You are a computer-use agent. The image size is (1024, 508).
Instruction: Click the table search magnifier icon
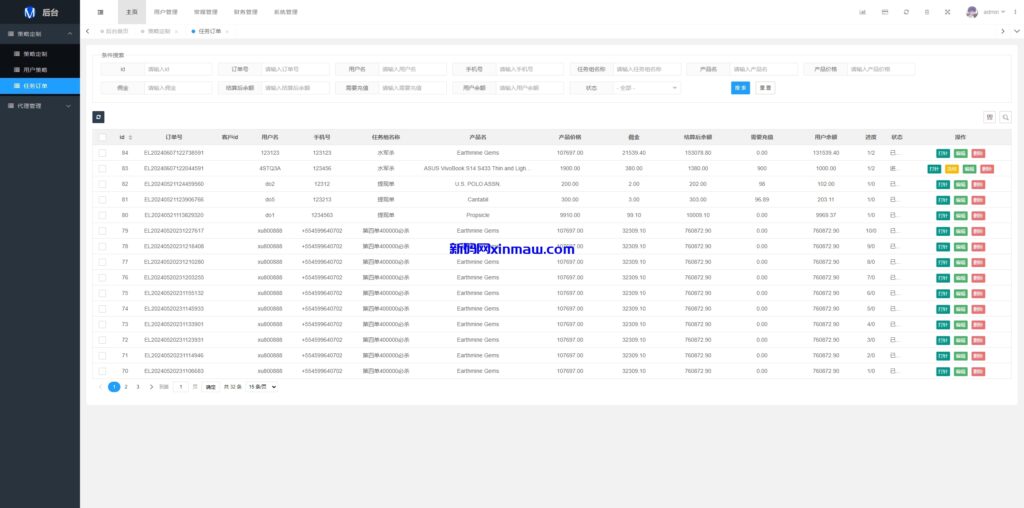1005,117
